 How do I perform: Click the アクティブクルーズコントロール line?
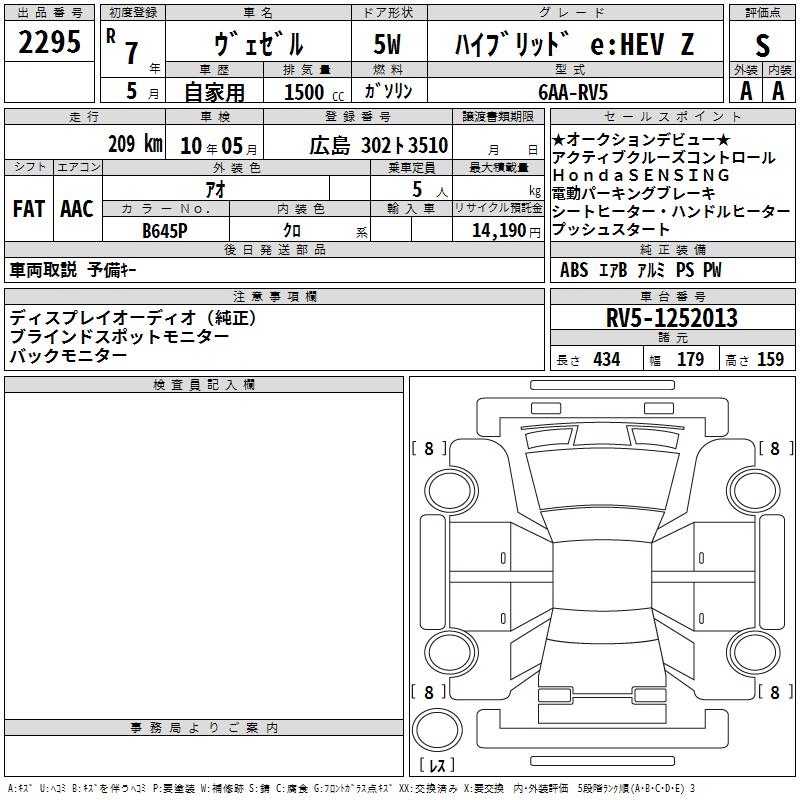664,158
